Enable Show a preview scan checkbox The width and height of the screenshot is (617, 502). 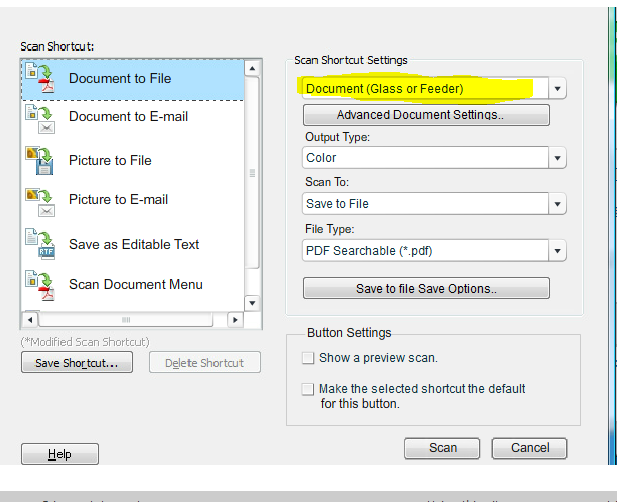pyautogui.click(x=309, y=358)
